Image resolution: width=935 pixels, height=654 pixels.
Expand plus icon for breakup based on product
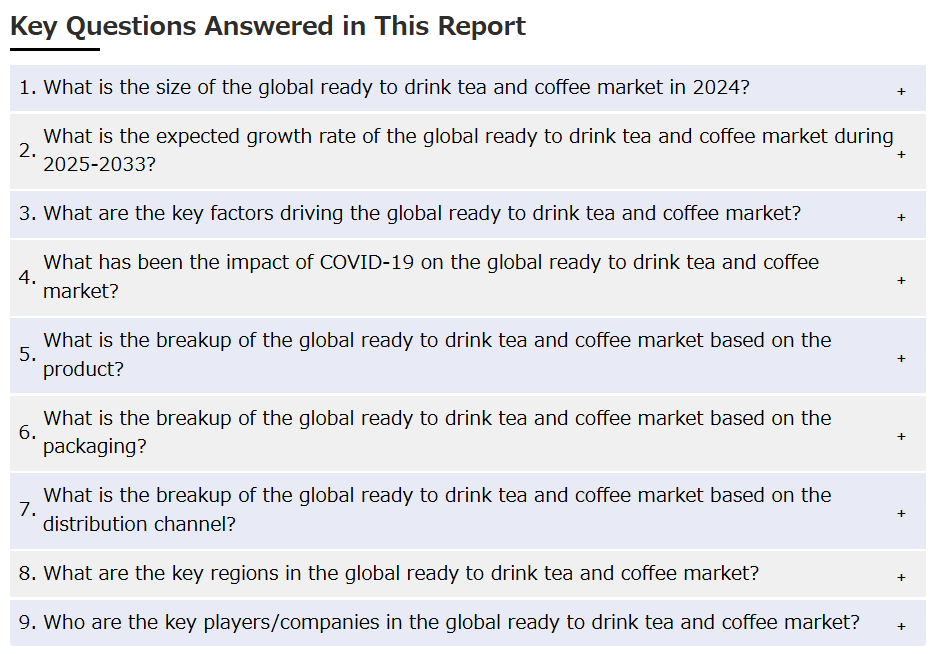coord(901,358)
